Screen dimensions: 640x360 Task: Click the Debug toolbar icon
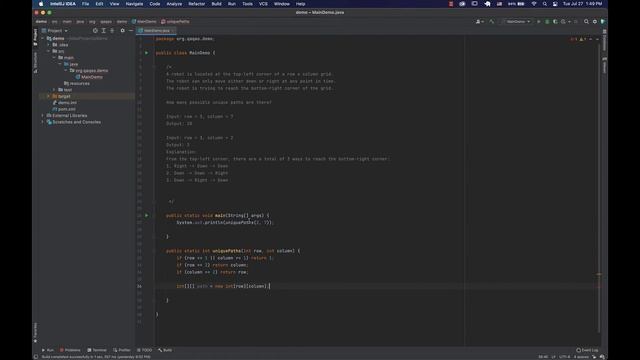tap(547, 22)
